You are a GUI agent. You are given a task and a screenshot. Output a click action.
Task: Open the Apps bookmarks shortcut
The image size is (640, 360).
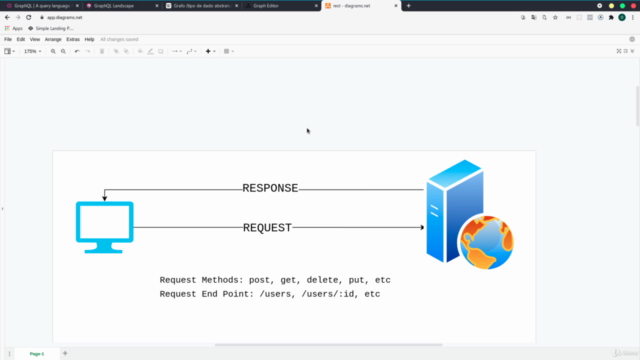(13, 29)
